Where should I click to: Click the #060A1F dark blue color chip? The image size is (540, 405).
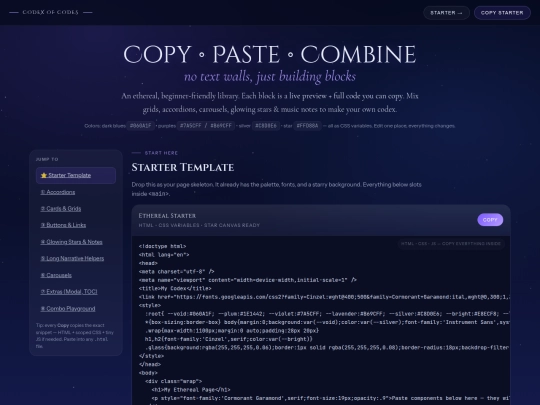pyautogui.click(x=141, y=126)
